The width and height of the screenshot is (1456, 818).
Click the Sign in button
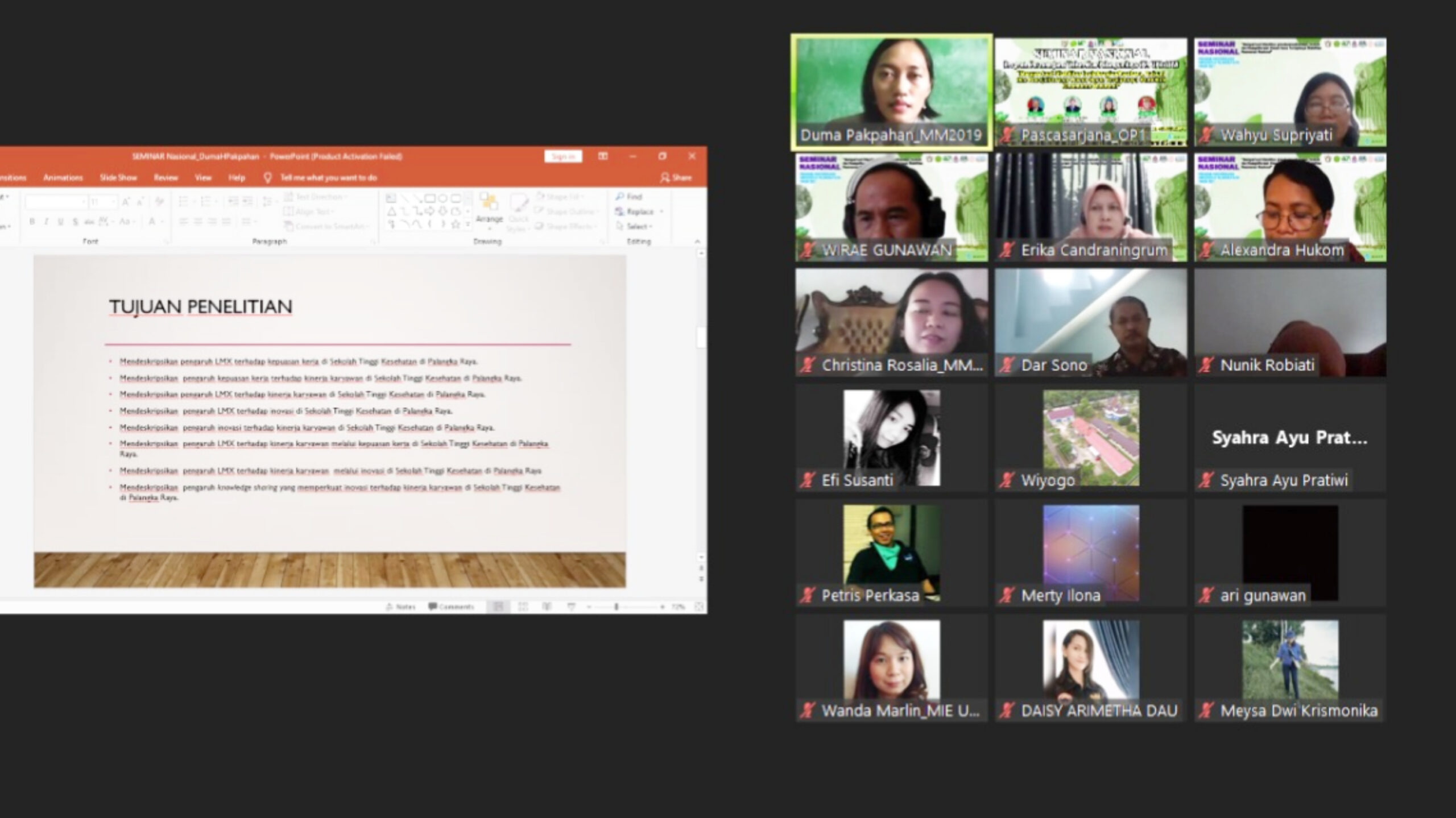(562, 156)
